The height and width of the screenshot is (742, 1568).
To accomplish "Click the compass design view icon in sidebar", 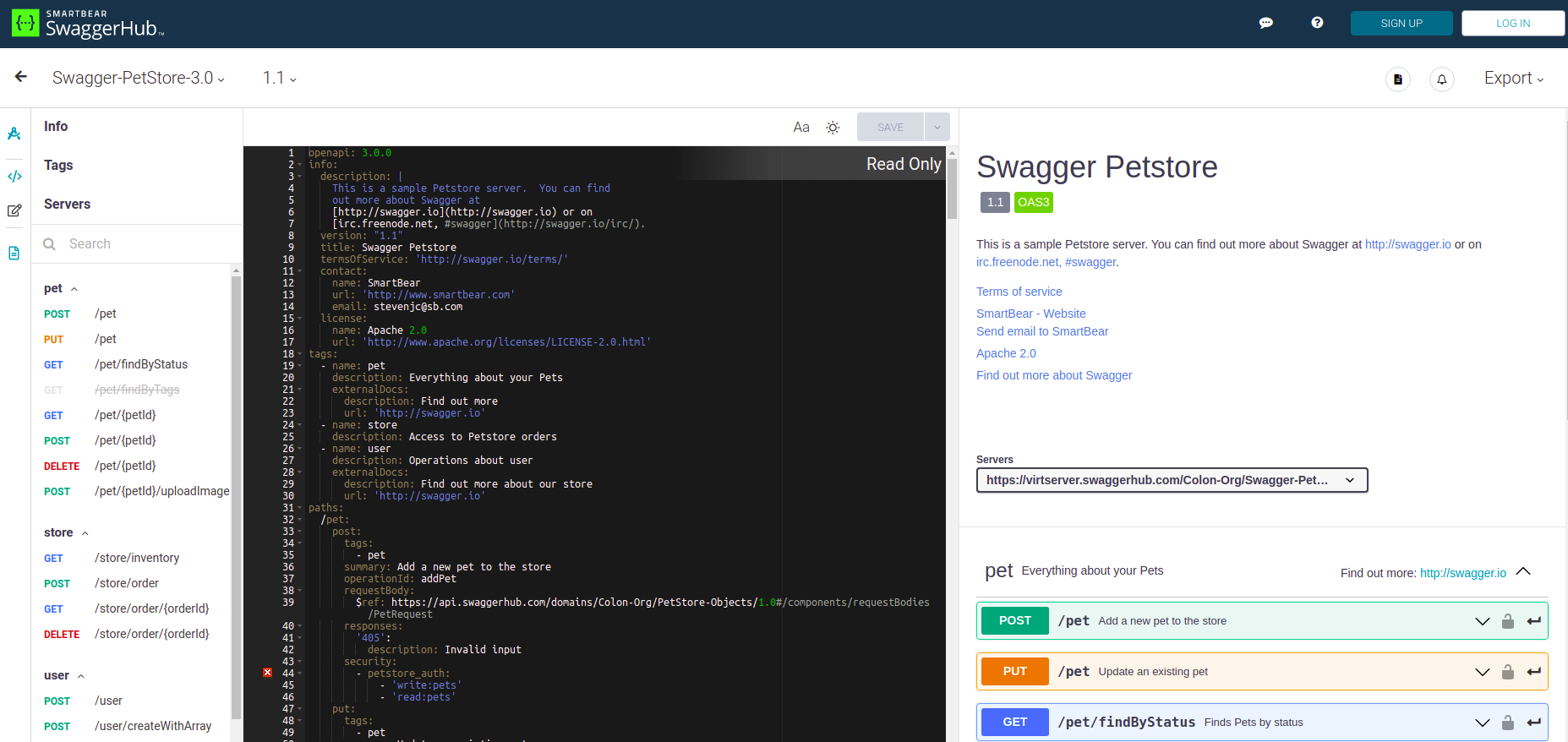I will pos(14,134).
